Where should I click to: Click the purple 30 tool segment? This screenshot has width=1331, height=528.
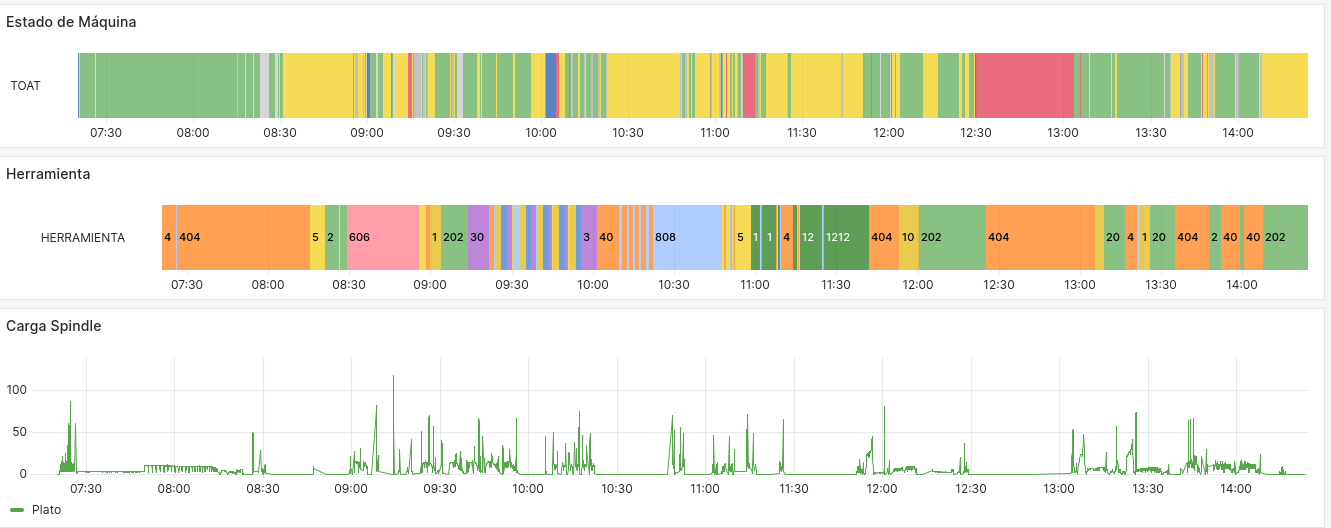pos(478,237)
